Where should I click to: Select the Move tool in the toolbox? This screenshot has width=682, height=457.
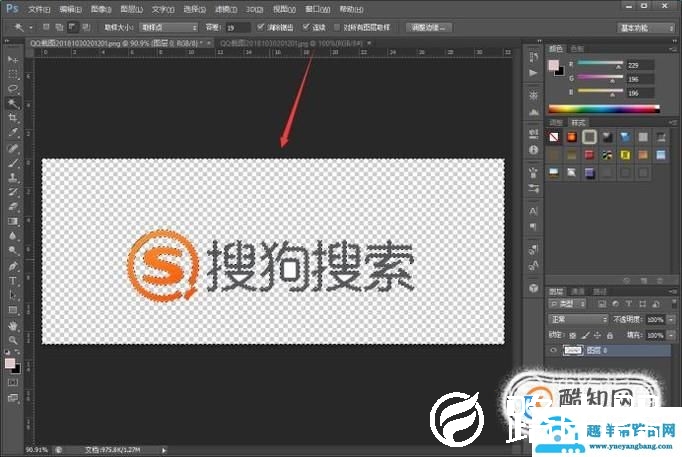[13, 59]
